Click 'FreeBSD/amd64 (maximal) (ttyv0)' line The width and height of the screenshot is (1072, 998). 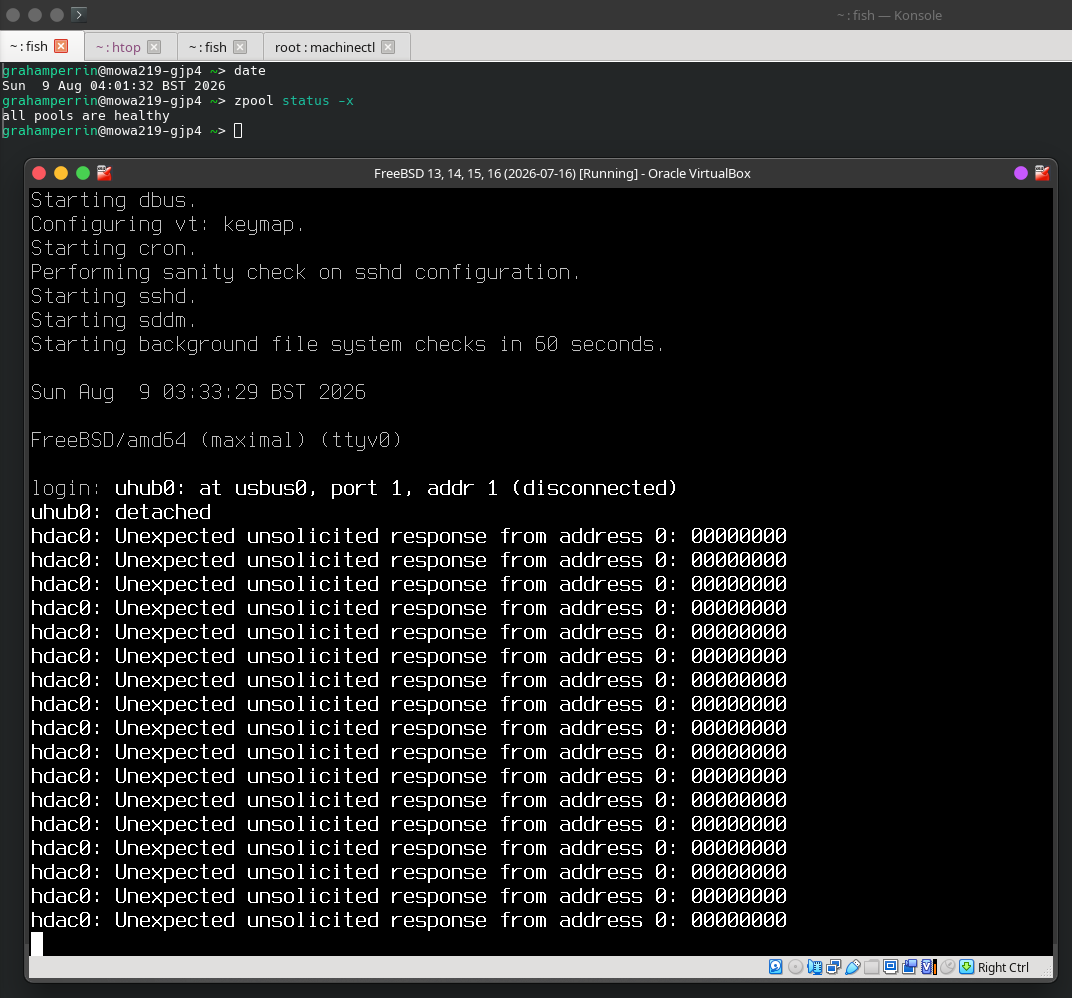pos(216,440)
